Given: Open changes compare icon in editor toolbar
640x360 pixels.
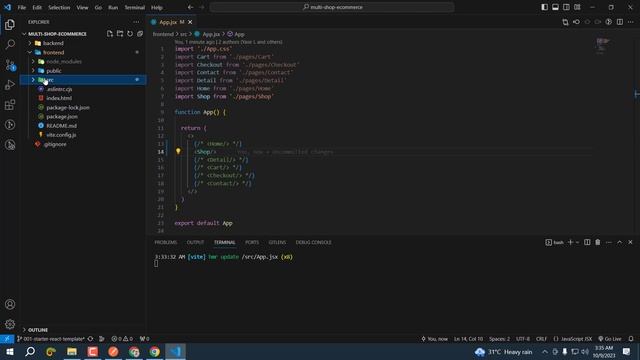Looking at the screenshot, I should pyautogui.click(x=565, y=22).
